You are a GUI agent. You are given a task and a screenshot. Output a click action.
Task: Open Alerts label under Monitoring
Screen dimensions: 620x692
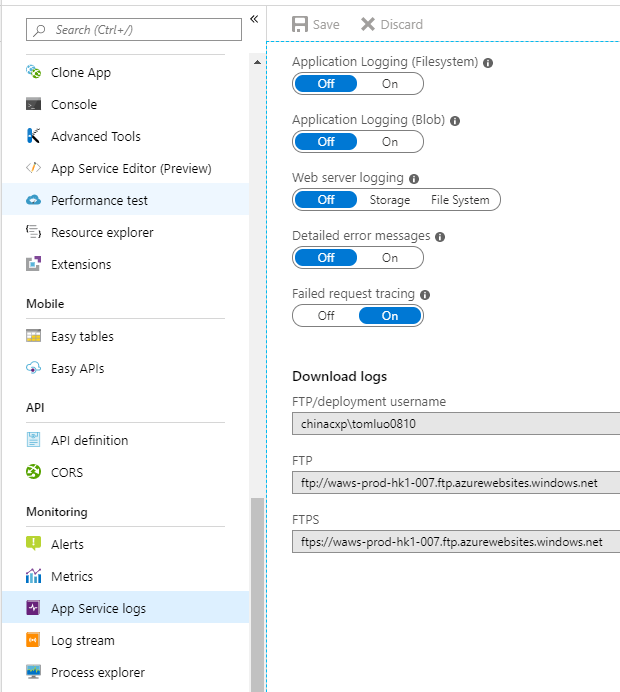67,545
